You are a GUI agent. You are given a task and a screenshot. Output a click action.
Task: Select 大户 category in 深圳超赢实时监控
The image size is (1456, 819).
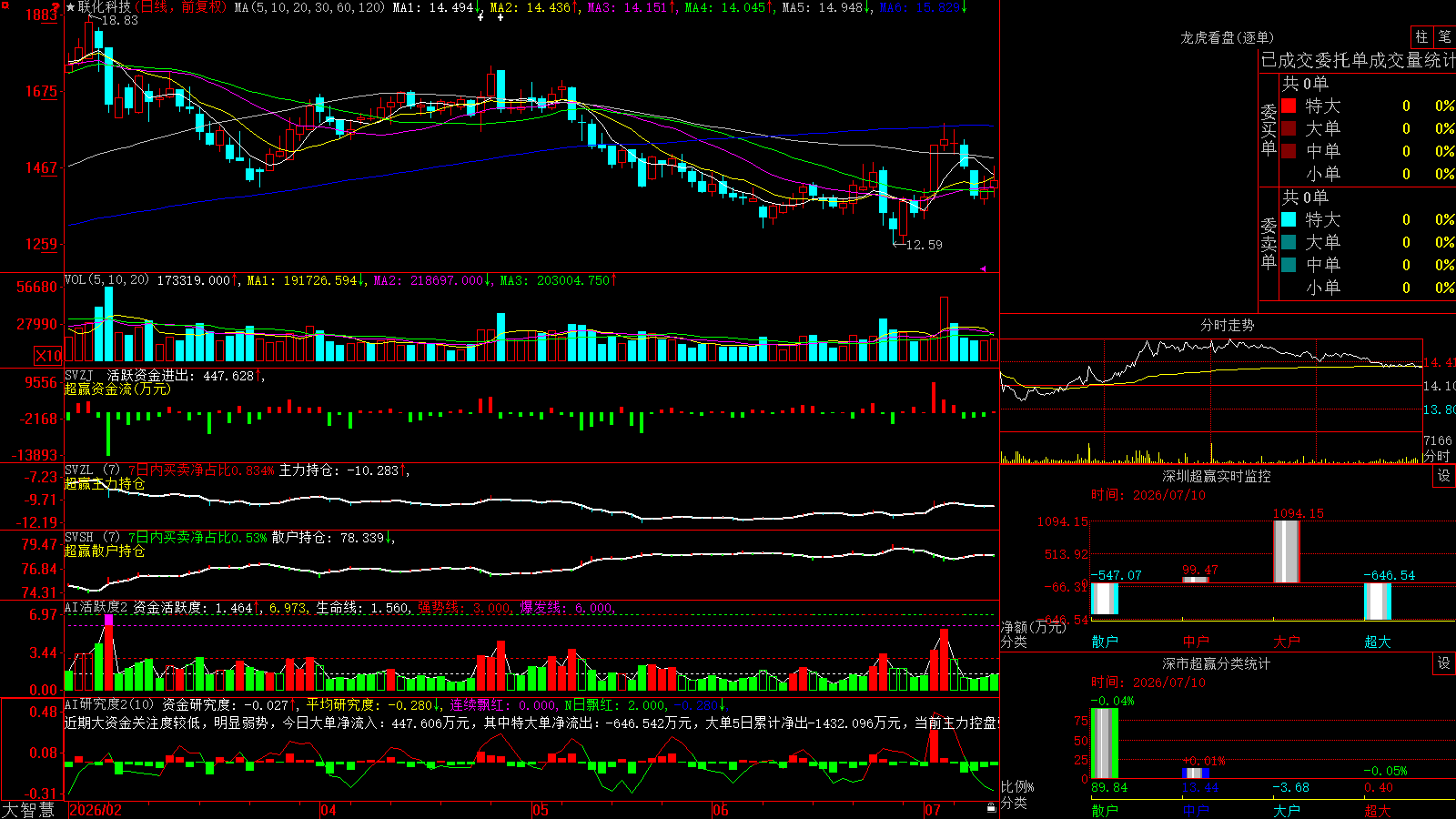click(x=1287, y=642)
